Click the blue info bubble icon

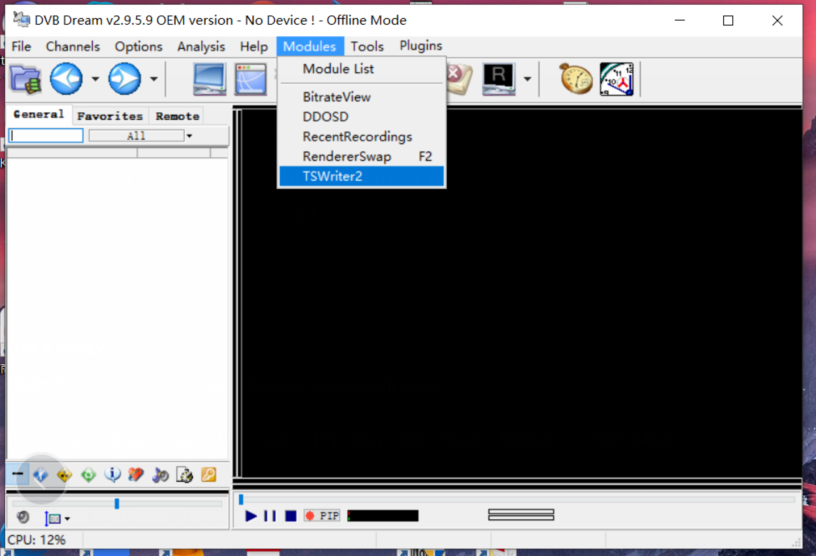coord(112,475)
